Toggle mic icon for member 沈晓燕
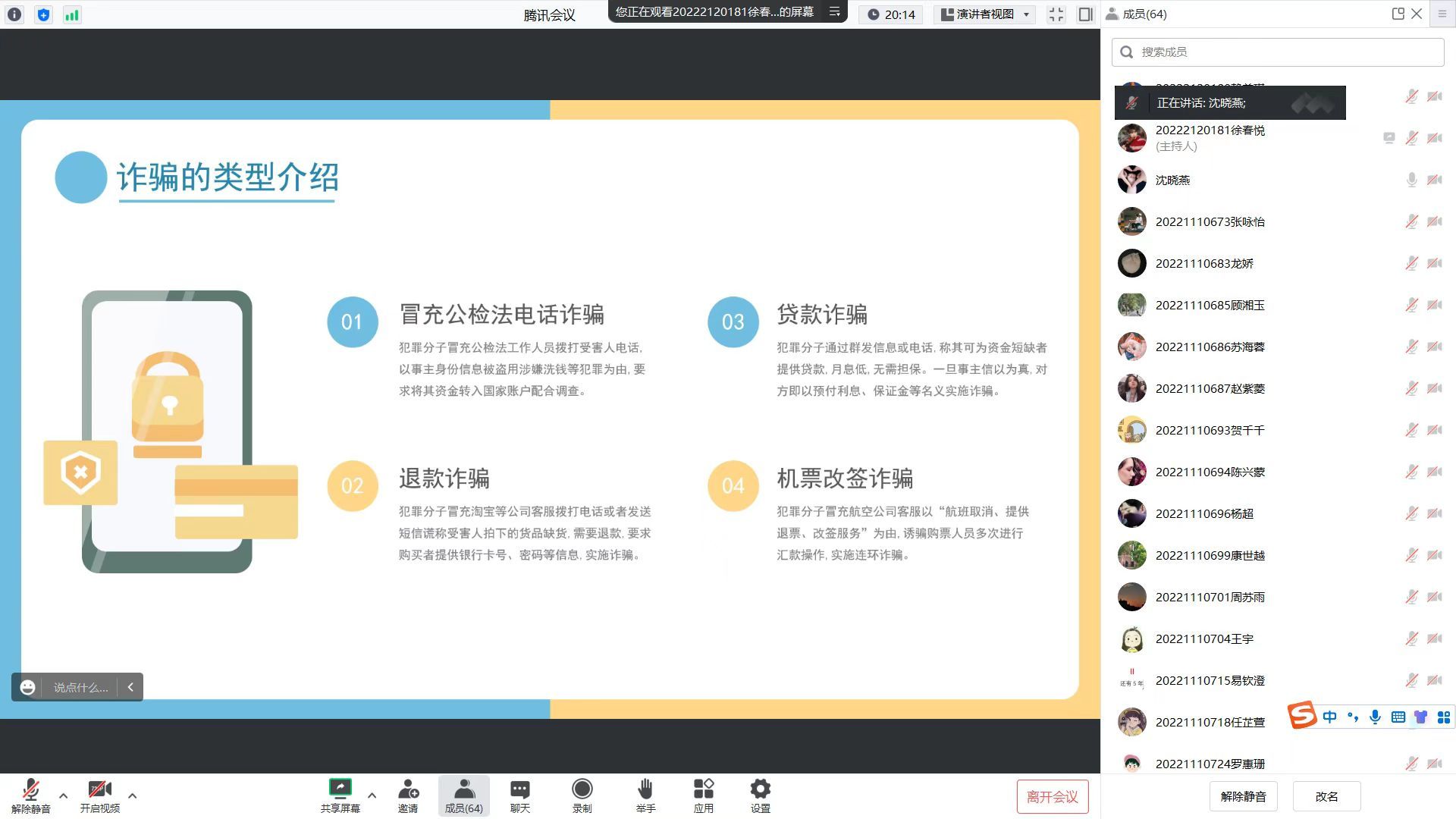This screenshot has width=1456, height=819. click(1411, 180)
